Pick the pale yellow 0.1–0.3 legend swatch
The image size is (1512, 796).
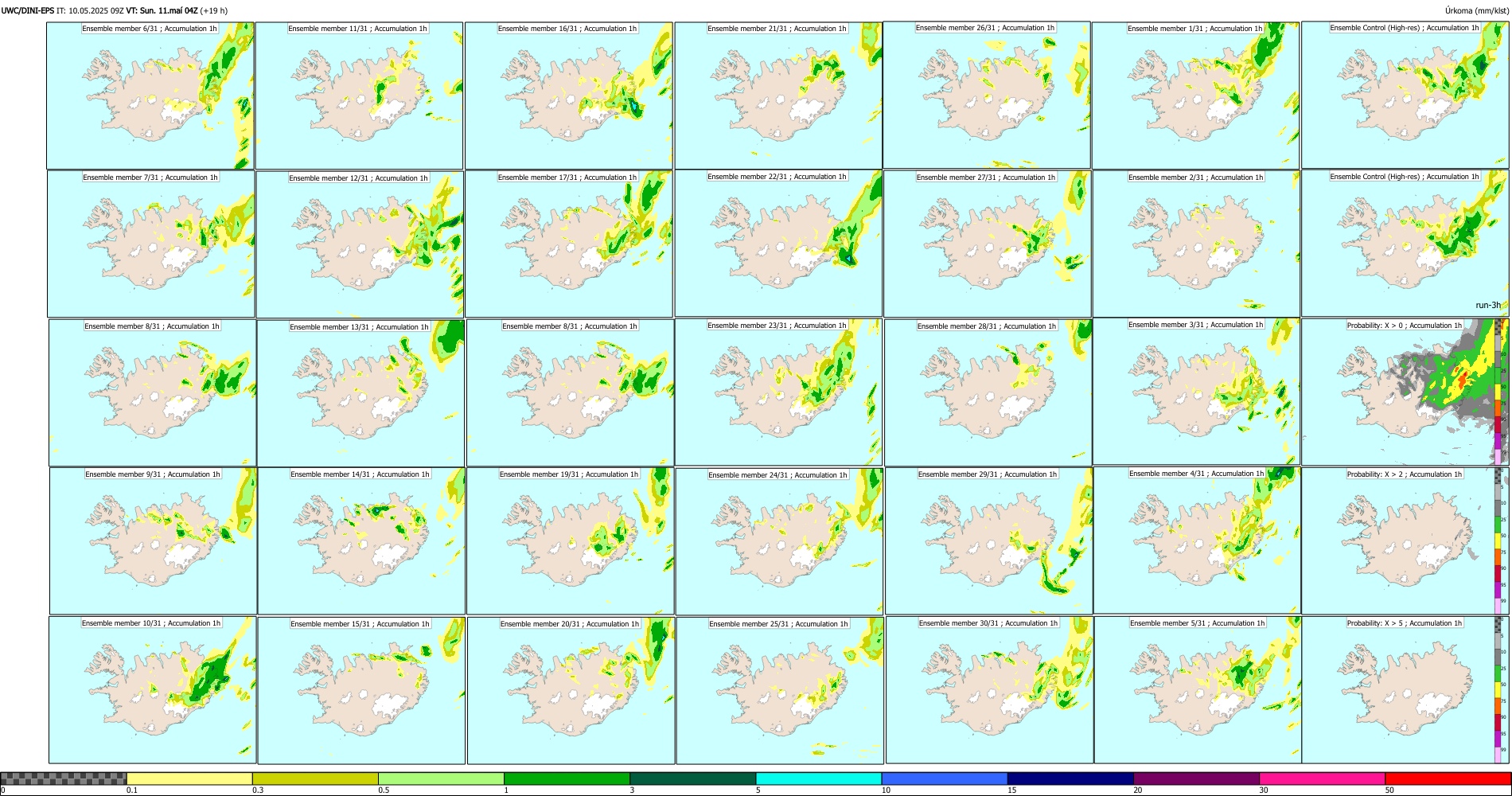tap(189, 778)
